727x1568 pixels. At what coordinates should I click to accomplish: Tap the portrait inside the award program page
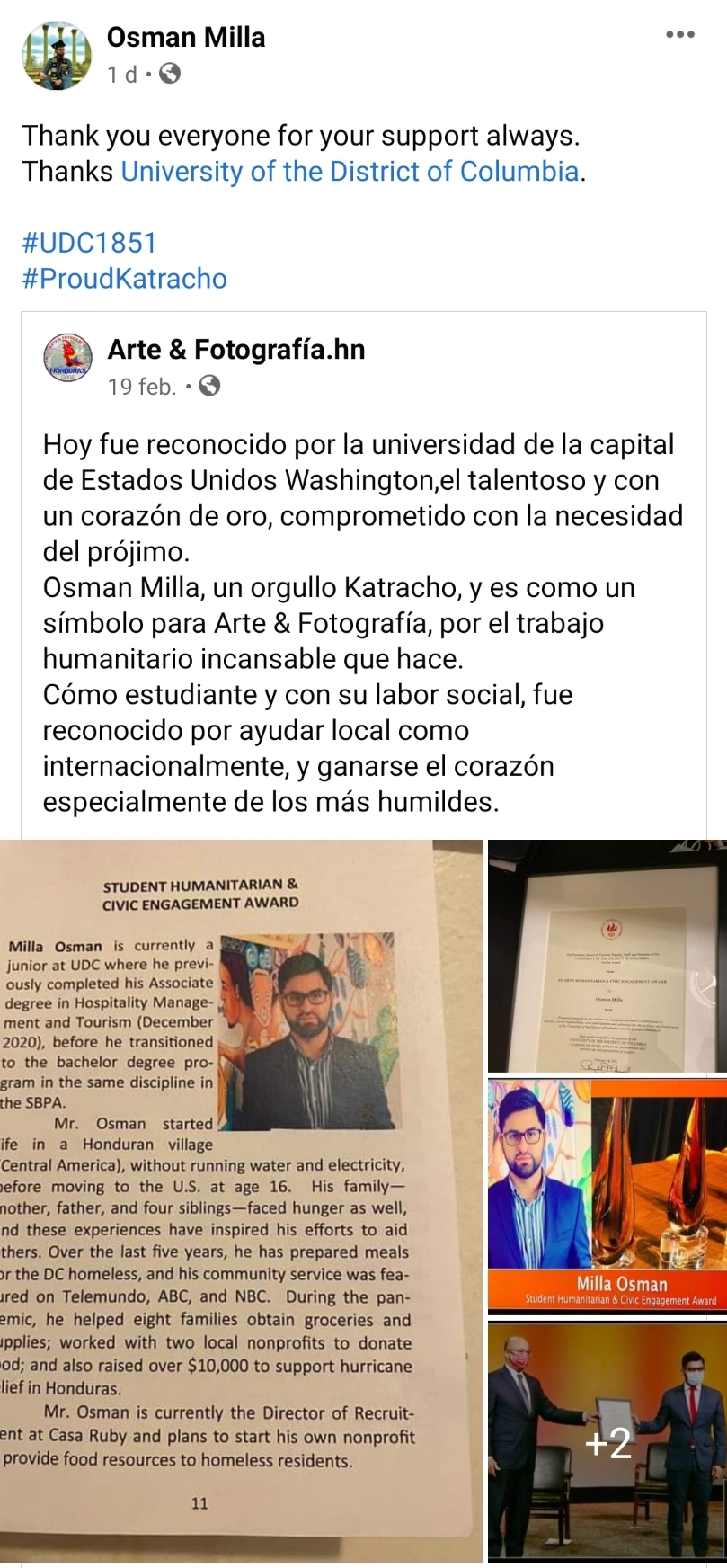[x=307, y=1031]
